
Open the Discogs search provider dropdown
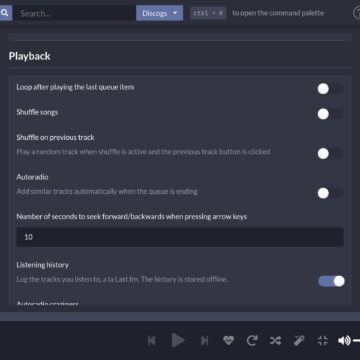[x=159, y=13]
